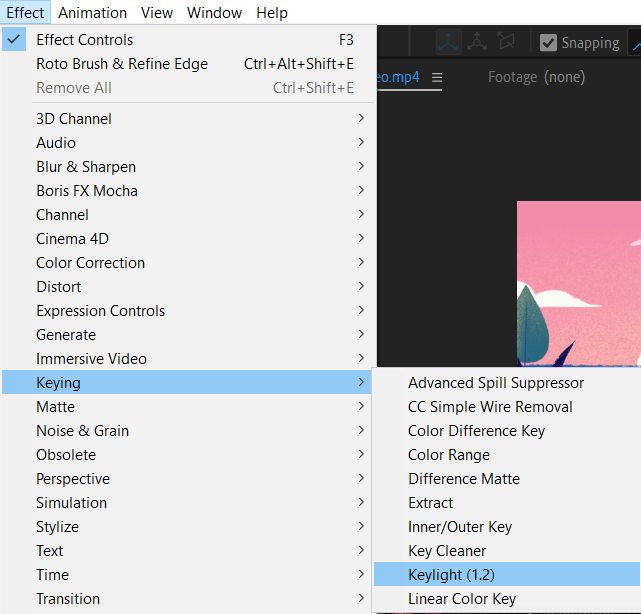This screenshot has height=614, width=641.
Task: Apply the Keylight (1.2) effect
Action: pyautogui.click(x=451, y=575)
